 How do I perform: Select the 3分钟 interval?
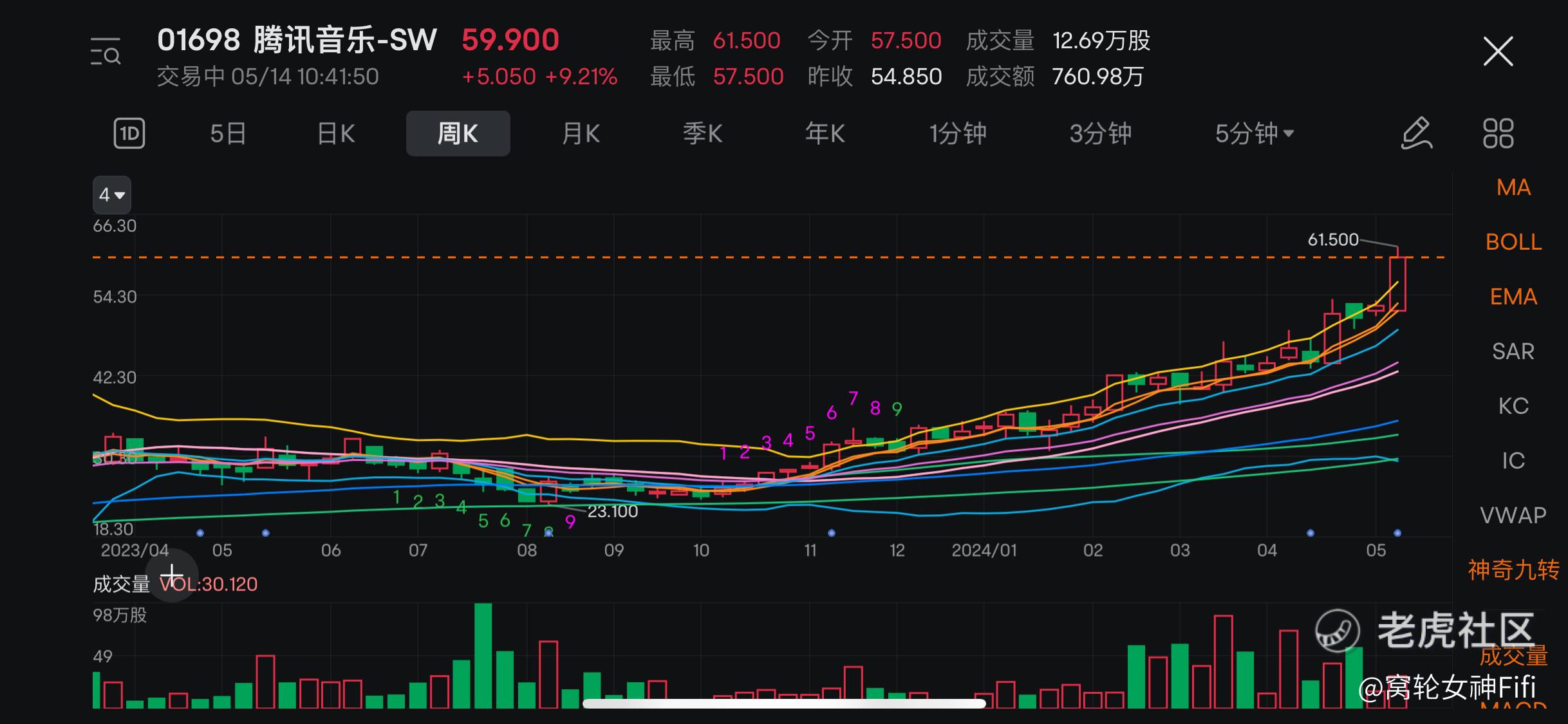point(1100,134)
